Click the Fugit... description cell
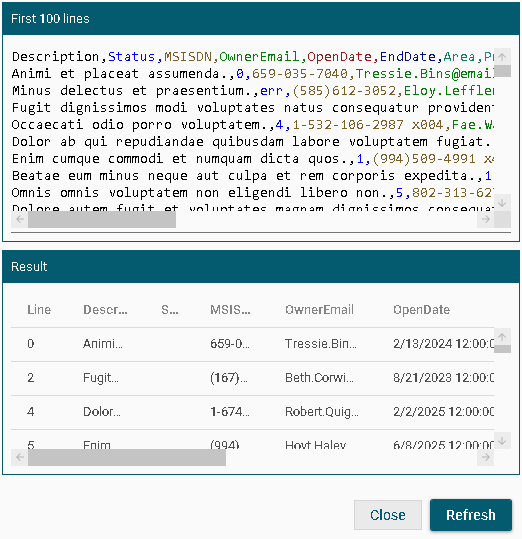The width and height of the screenshot is (522, 539). pyautogui.click(x=101, y=378)
